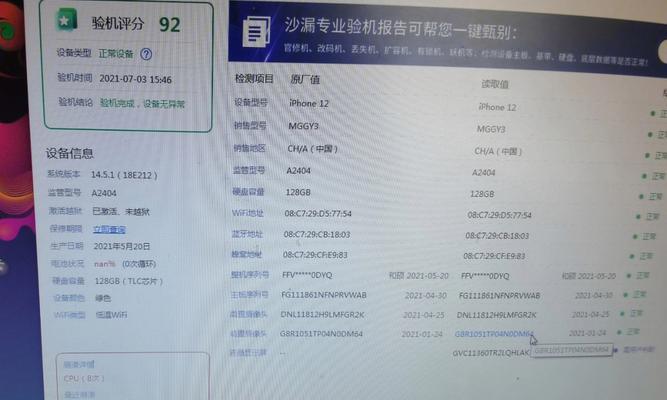Click the banner title 沙漏专业验机报告可帮您一键甄别
667x400 pixels.
point(400,28)
